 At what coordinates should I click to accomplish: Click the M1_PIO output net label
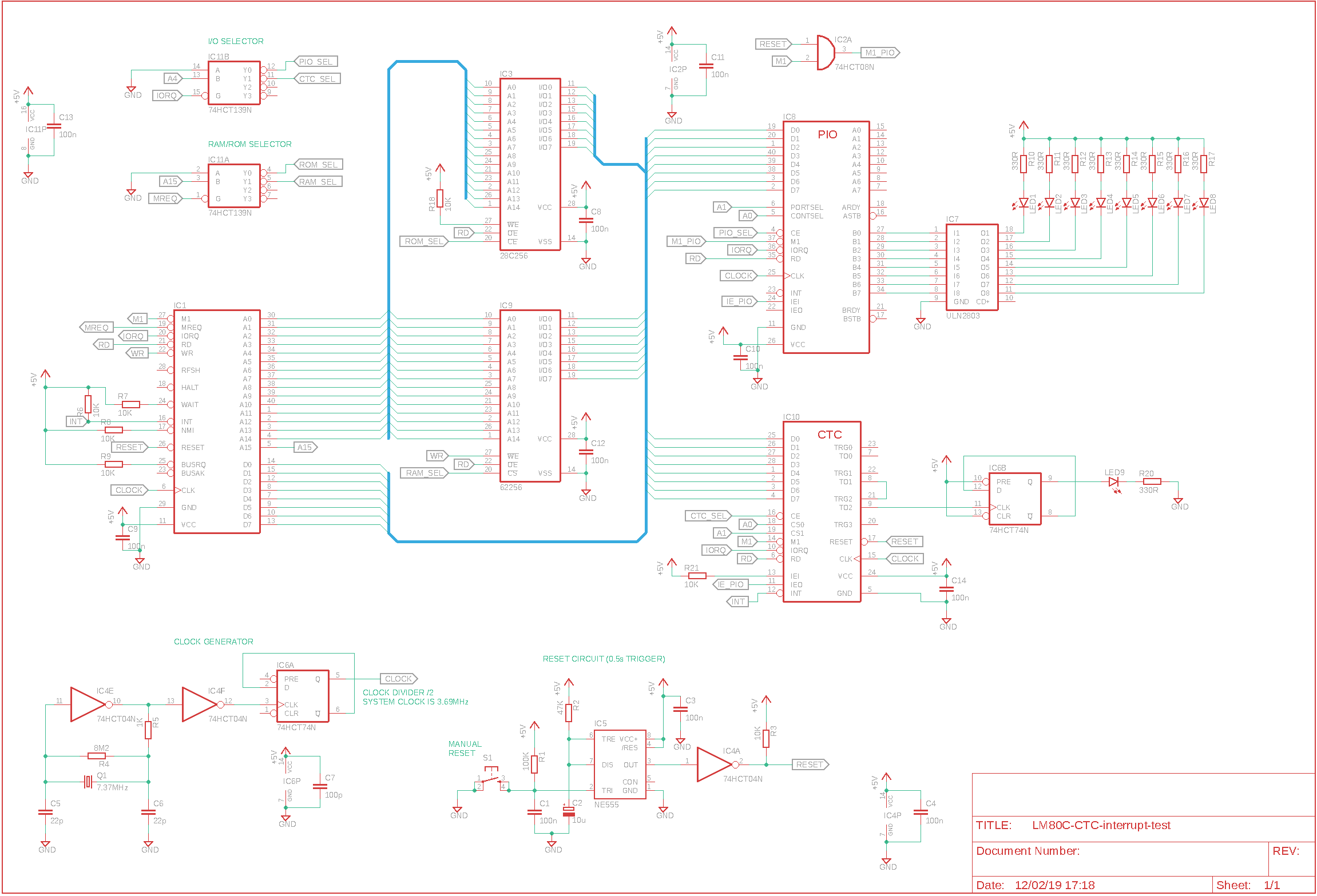(880, 53)
